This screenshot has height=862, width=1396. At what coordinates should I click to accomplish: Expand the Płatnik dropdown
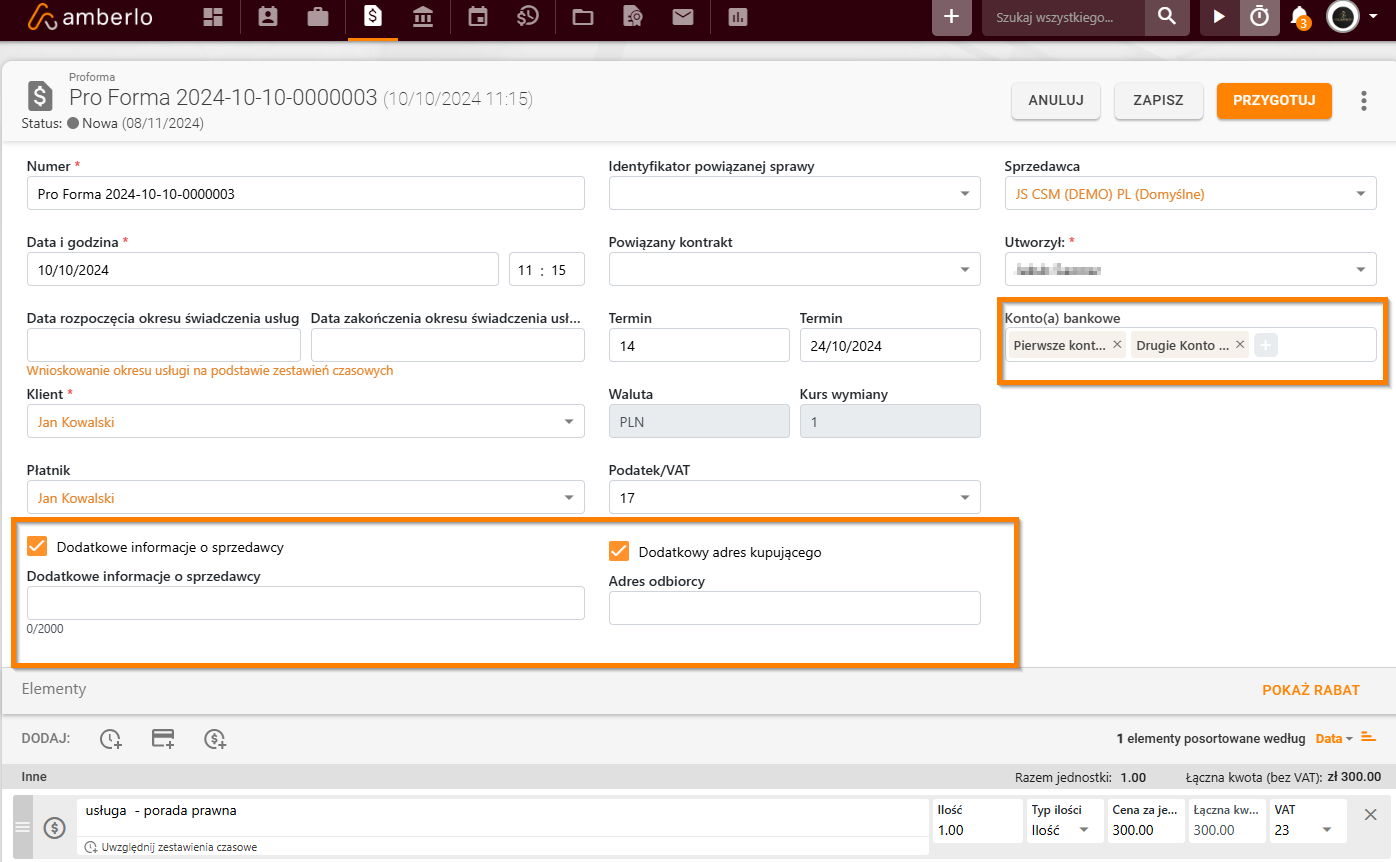tap(569, 498)
